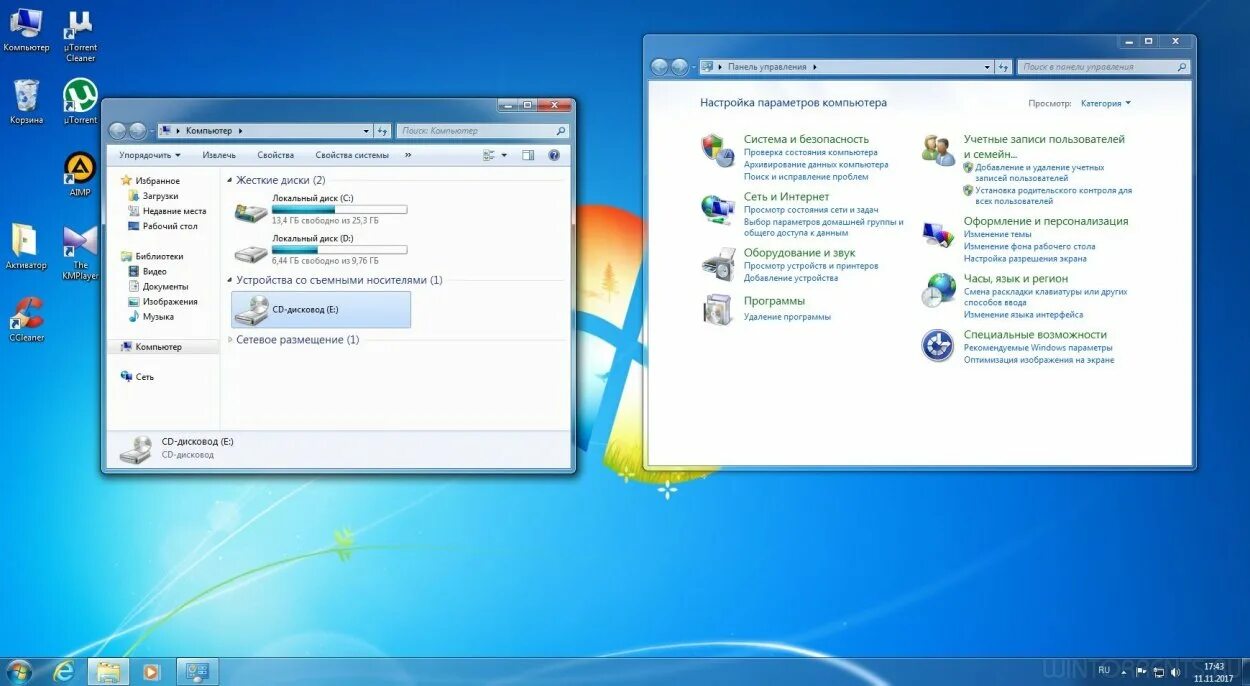Expand Explorer address bar history dropdown
The image size is (1250, 686).
365,131
